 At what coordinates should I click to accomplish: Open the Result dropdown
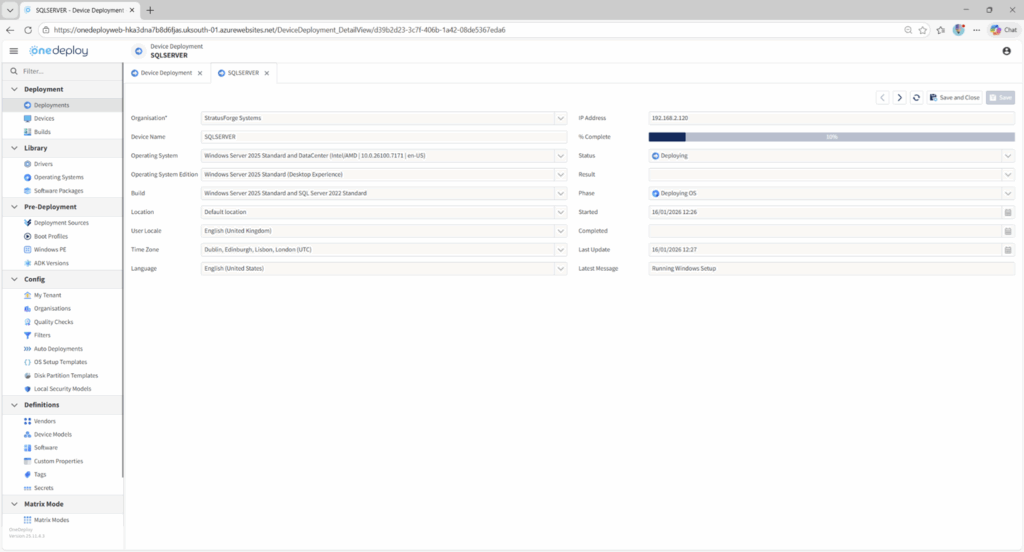(1008, 174)
